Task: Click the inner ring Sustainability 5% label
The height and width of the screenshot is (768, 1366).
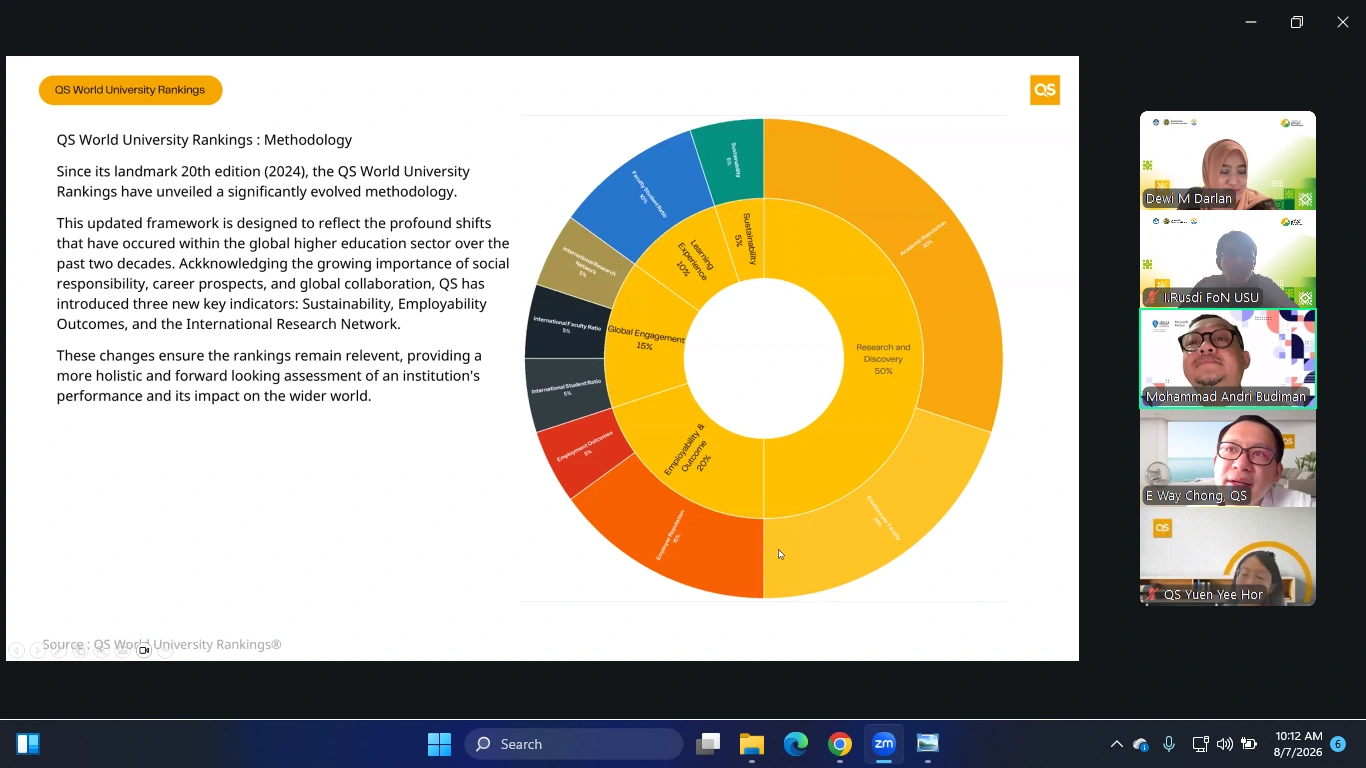Action: point(746,240)
